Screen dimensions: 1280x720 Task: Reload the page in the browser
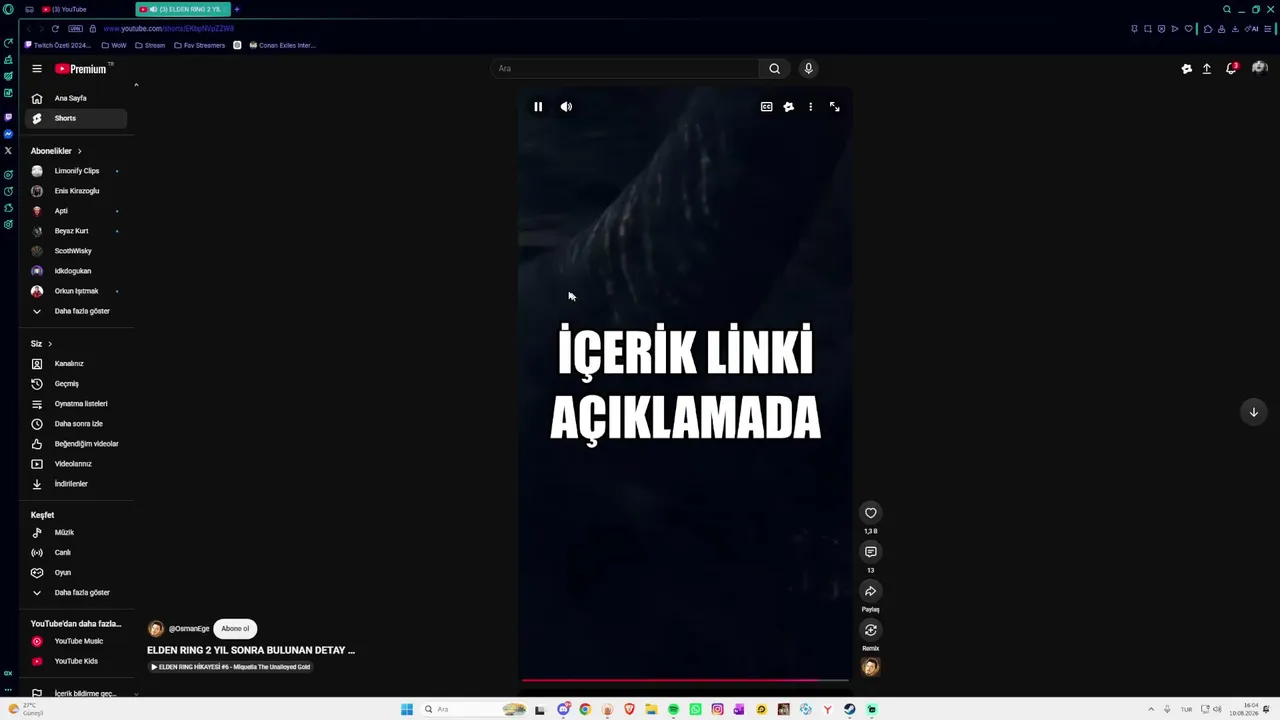[x=55, y=29]
